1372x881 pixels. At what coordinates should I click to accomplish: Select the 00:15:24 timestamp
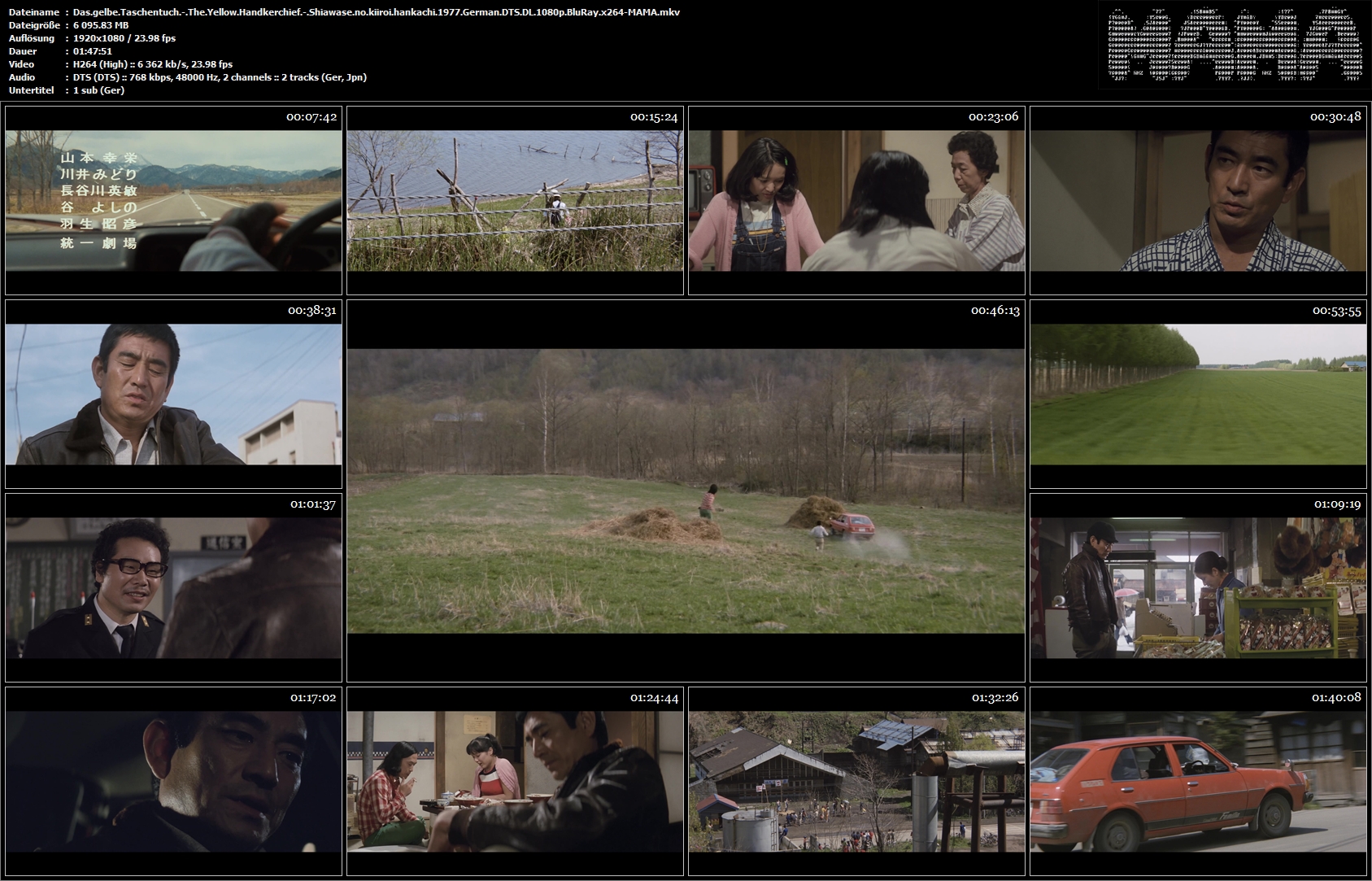click(x=654, y=117)
